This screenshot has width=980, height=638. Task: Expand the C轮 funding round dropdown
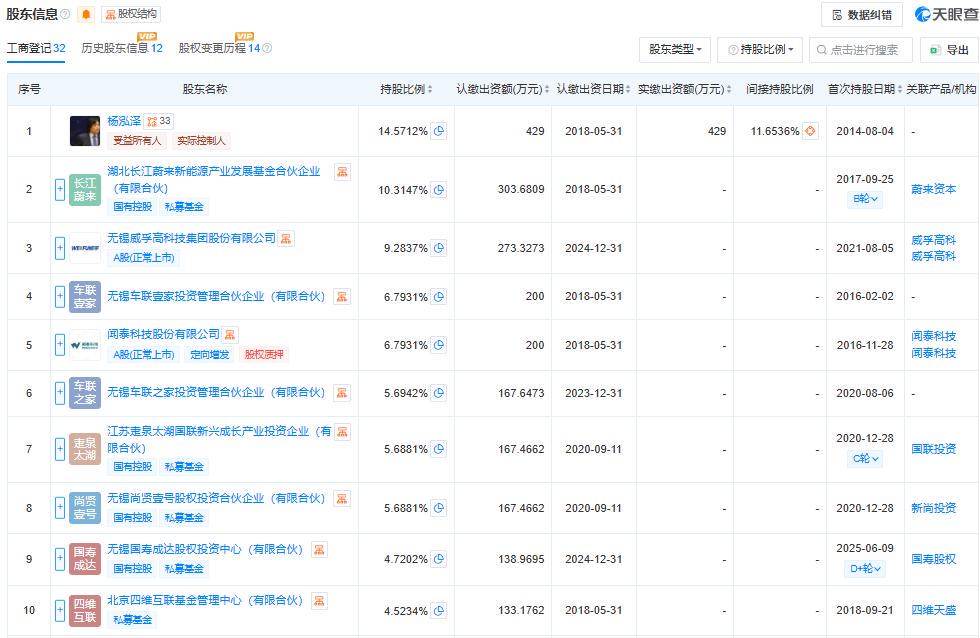point(865,459)
